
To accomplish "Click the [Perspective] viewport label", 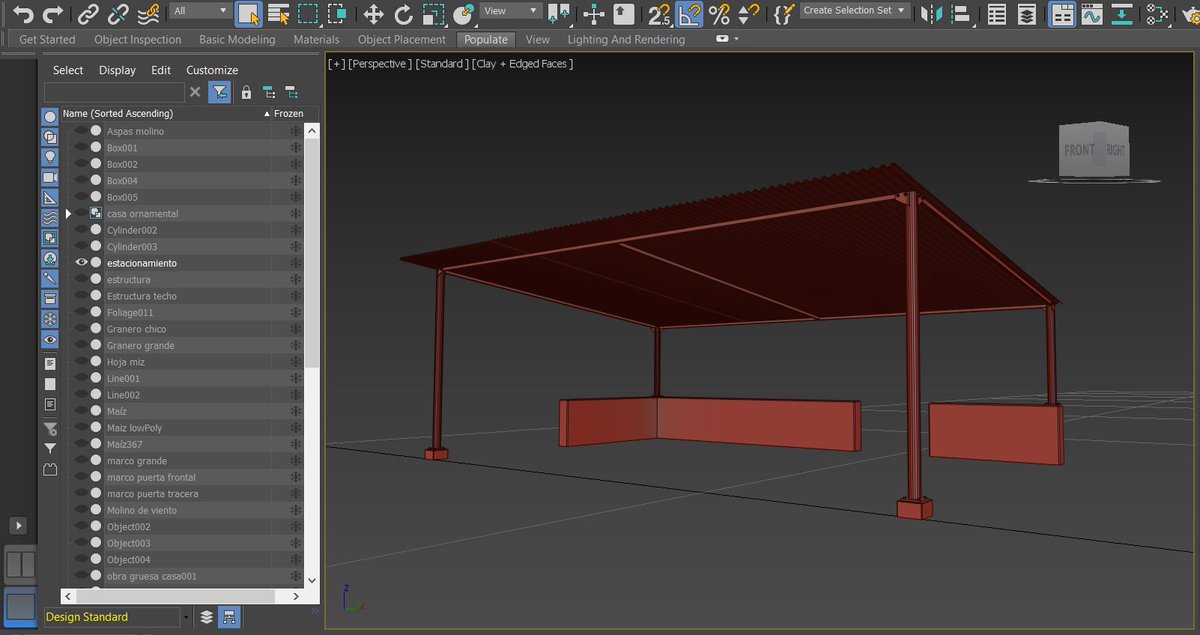I will pyautogui.click(x=379, y=63).
